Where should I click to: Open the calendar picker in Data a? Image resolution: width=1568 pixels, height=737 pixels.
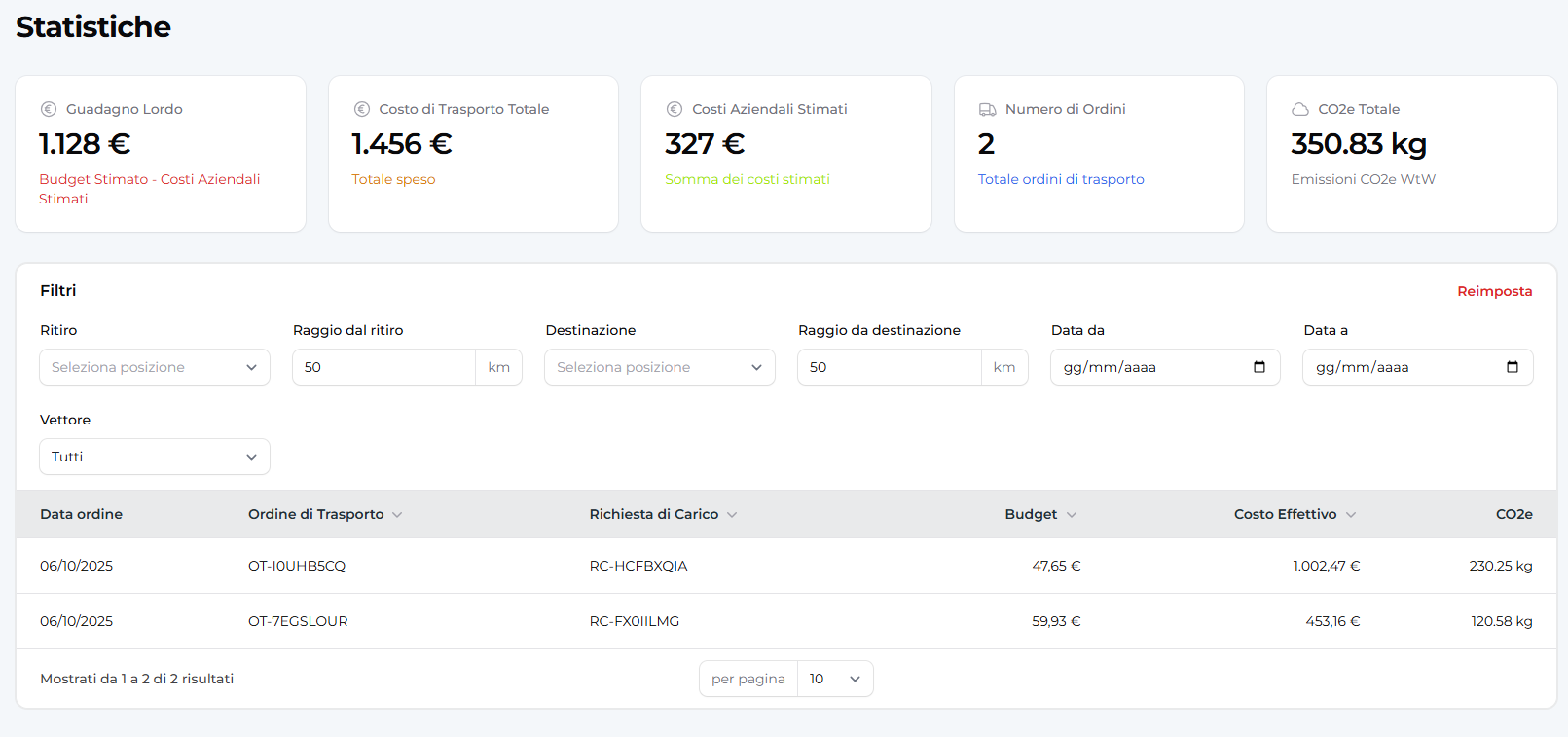(1512, 367)
